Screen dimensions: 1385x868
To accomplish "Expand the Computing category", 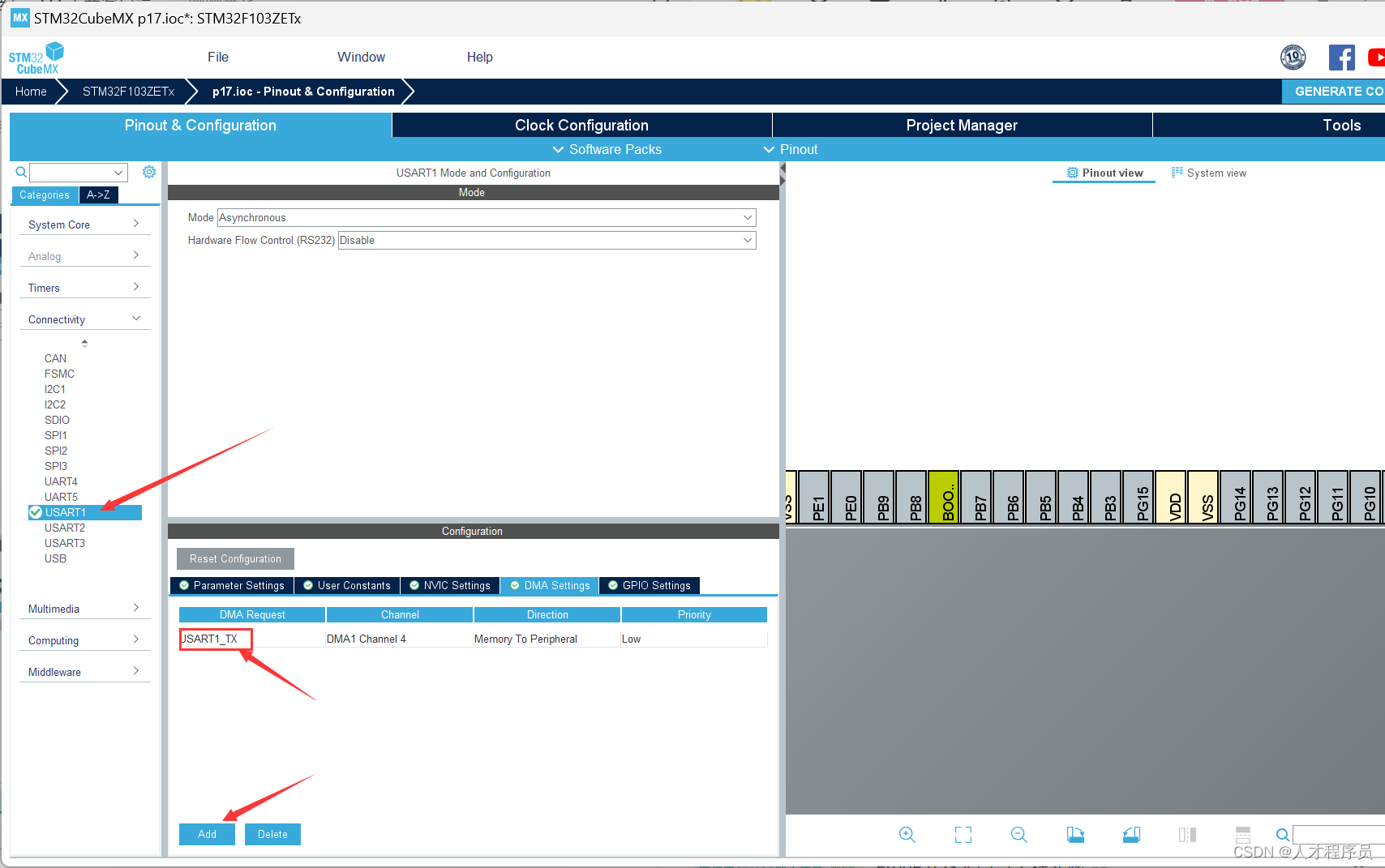I will 84,640.
